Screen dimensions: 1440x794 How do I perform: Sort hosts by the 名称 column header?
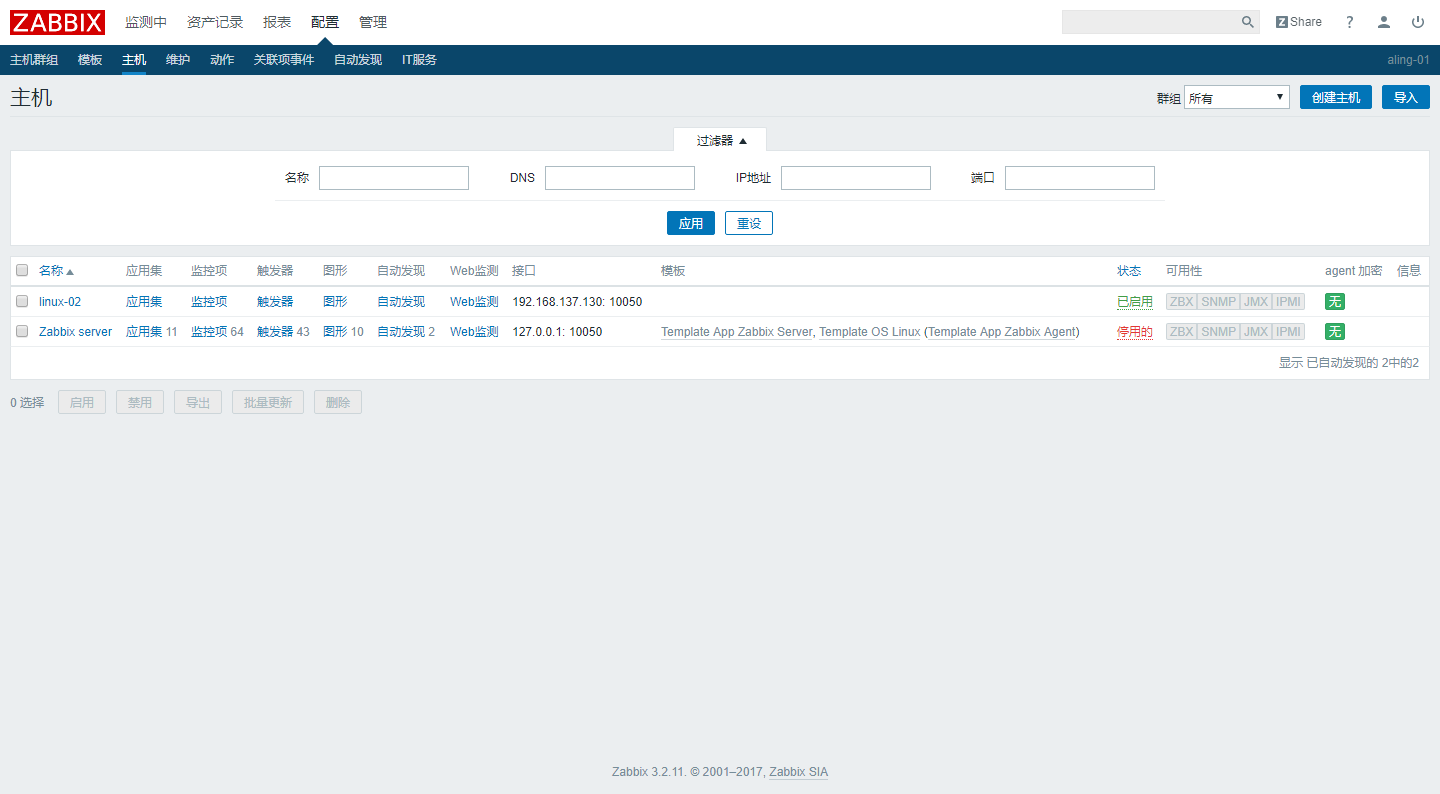[x=56, y=270]
